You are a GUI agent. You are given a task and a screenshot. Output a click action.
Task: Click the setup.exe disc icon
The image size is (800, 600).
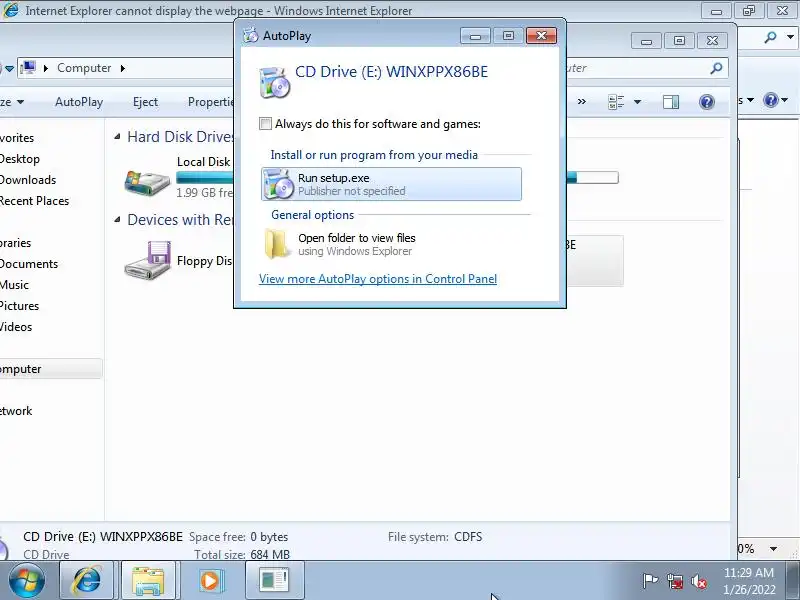tap(279, 184)
